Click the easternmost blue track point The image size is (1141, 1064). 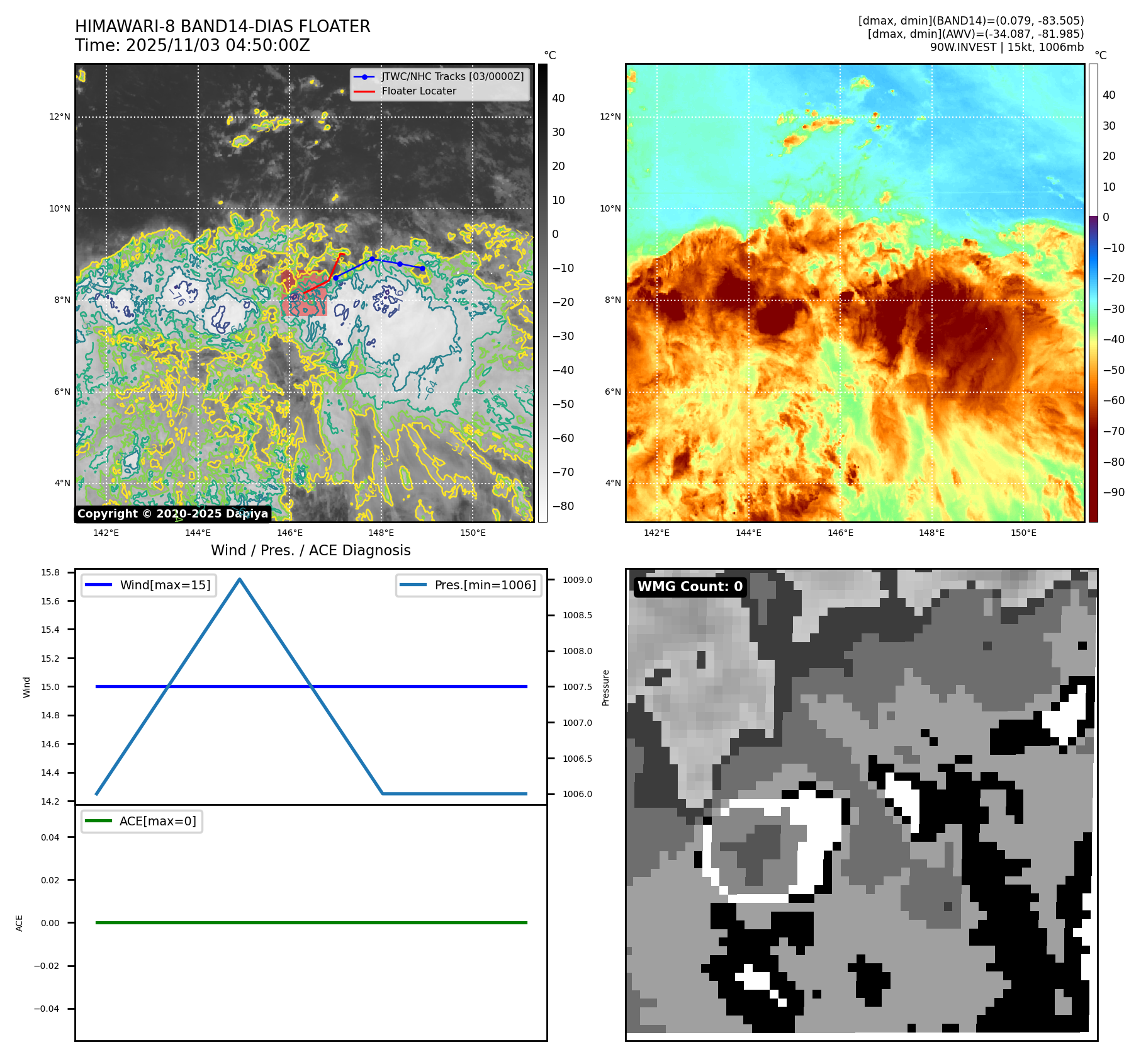pos(422,268)
